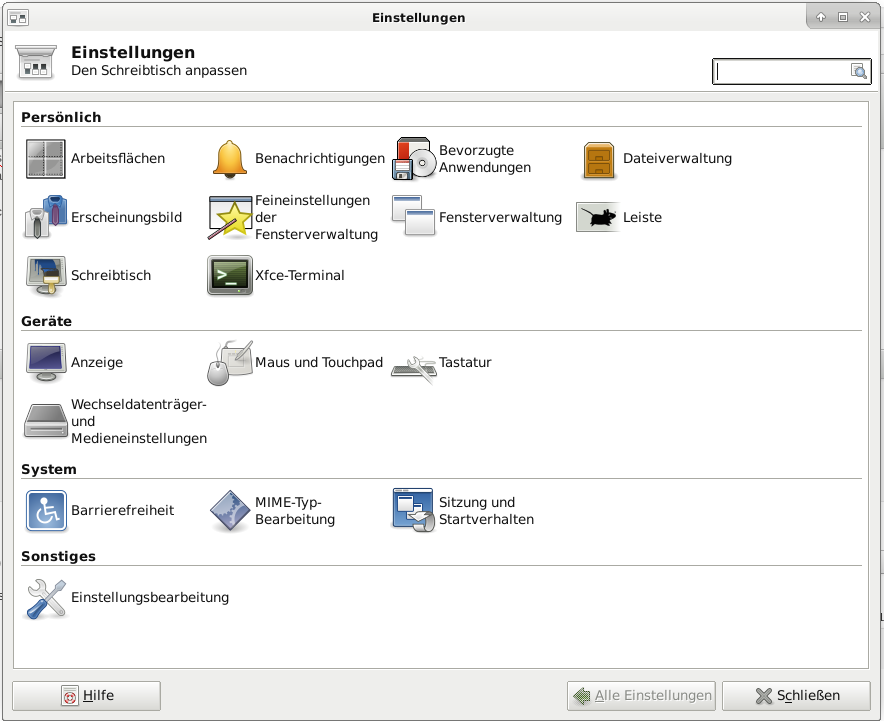The width and height of the screenshot is (884, 721).
Task: Click the search magnifier icon in search field
Action: (859, 71)
